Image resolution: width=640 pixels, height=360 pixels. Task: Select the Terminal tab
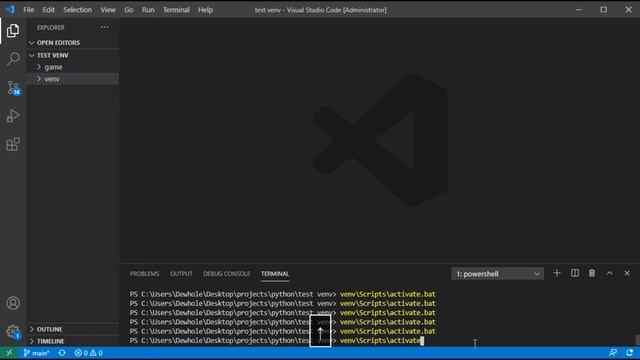click(x=275, y=274)
